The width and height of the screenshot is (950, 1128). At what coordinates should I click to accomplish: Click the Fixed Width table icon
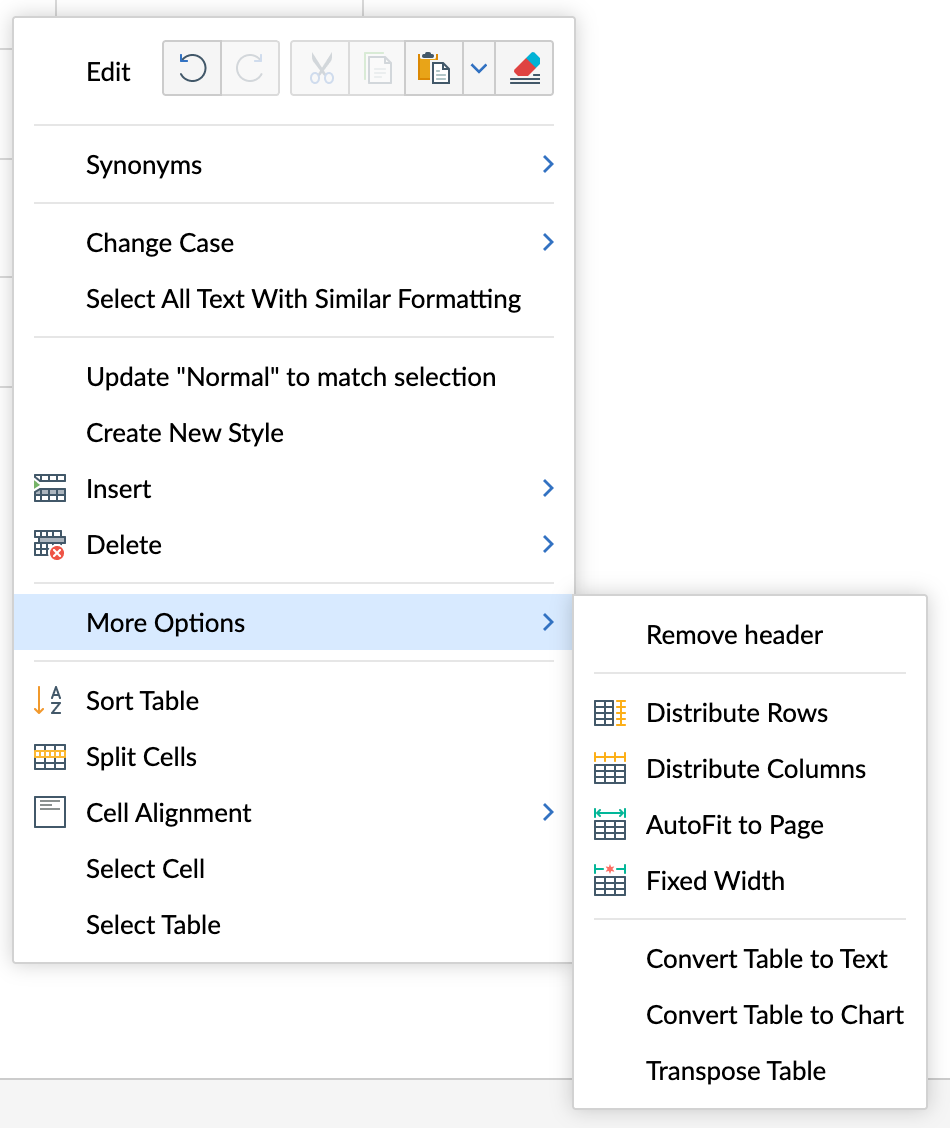coord(610,881)
